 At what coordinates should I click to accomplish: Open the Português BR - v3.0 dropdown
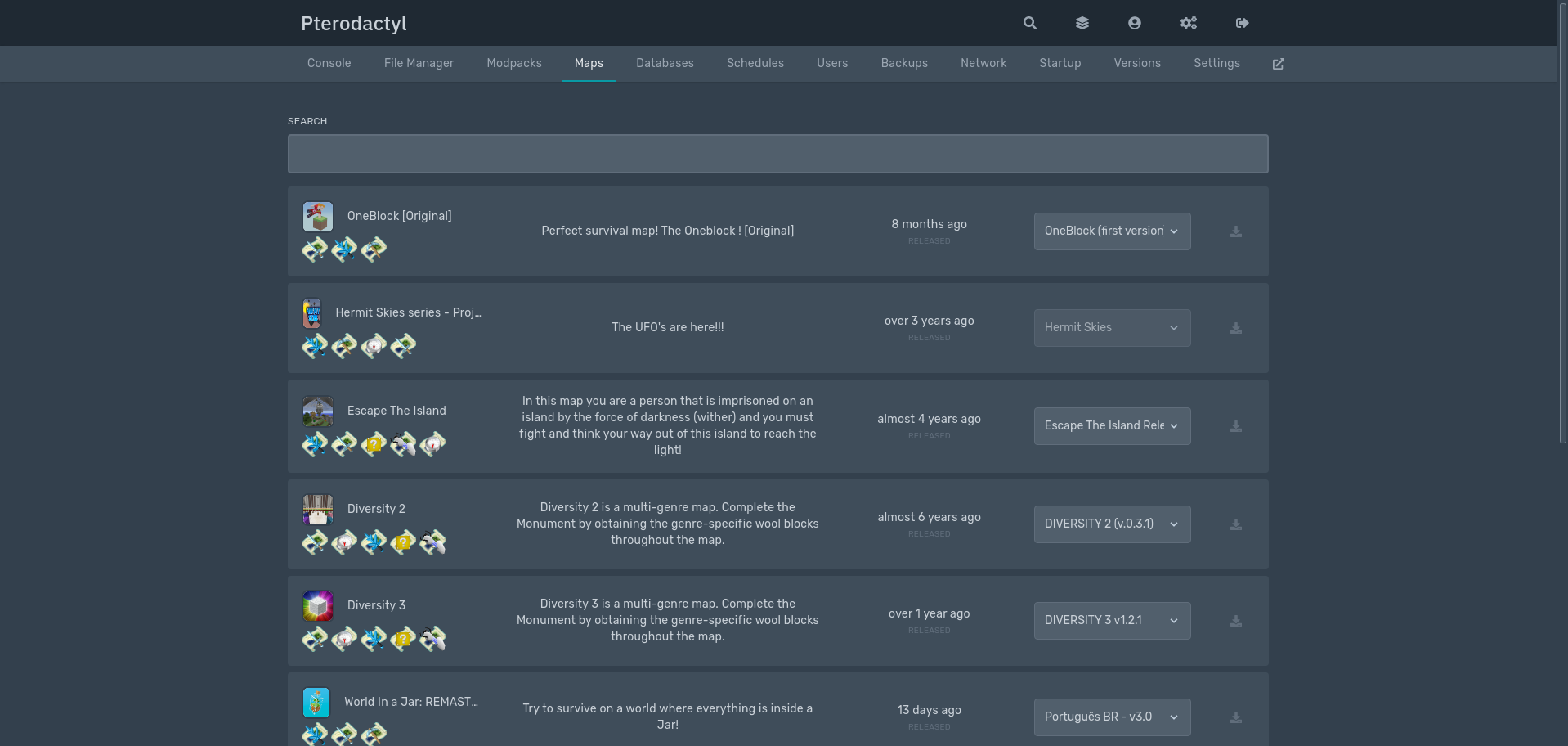point(1111,717)
